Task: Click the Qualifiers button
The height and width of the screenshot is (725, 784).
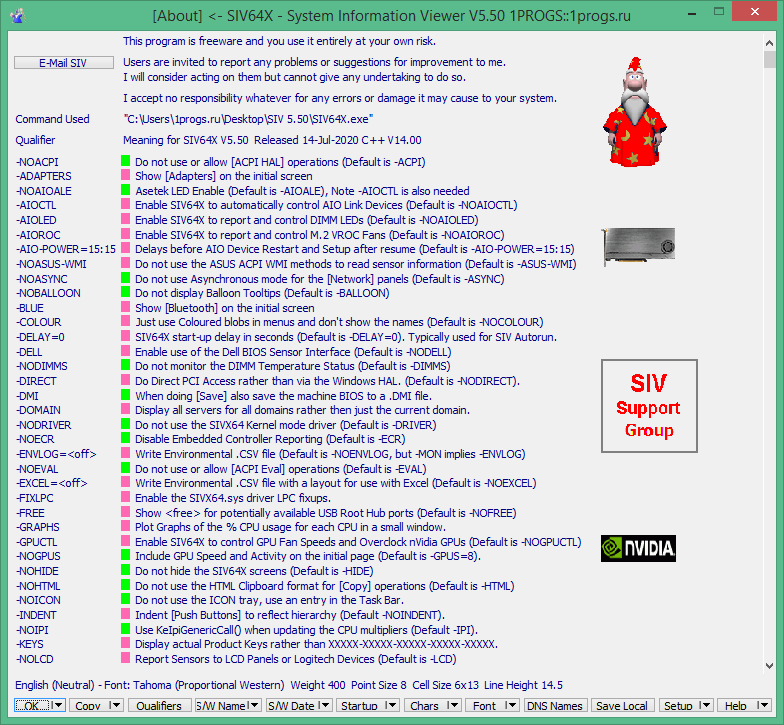Action: (x=159, y=706)
